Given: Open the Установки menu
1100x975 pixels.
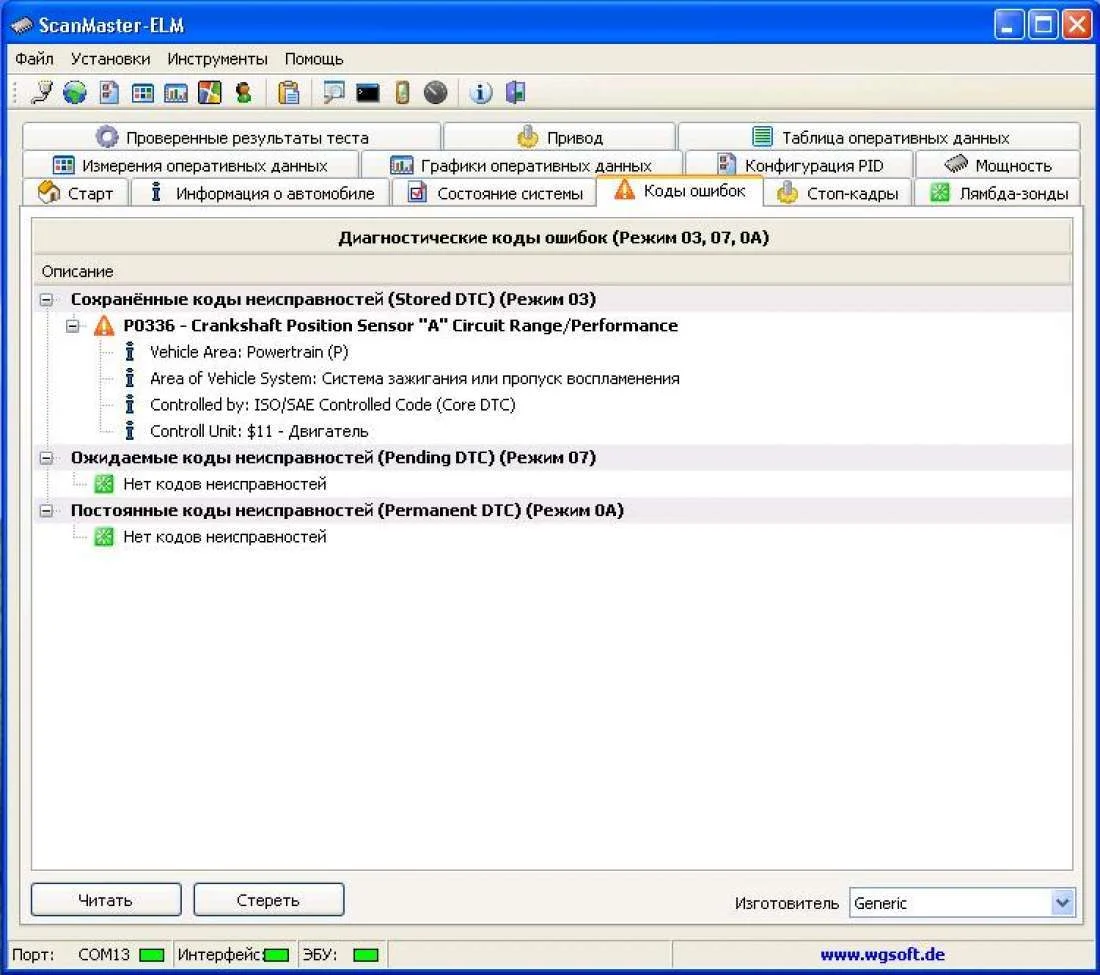Looking at the screenshot, I should click(x=110, y=59).
